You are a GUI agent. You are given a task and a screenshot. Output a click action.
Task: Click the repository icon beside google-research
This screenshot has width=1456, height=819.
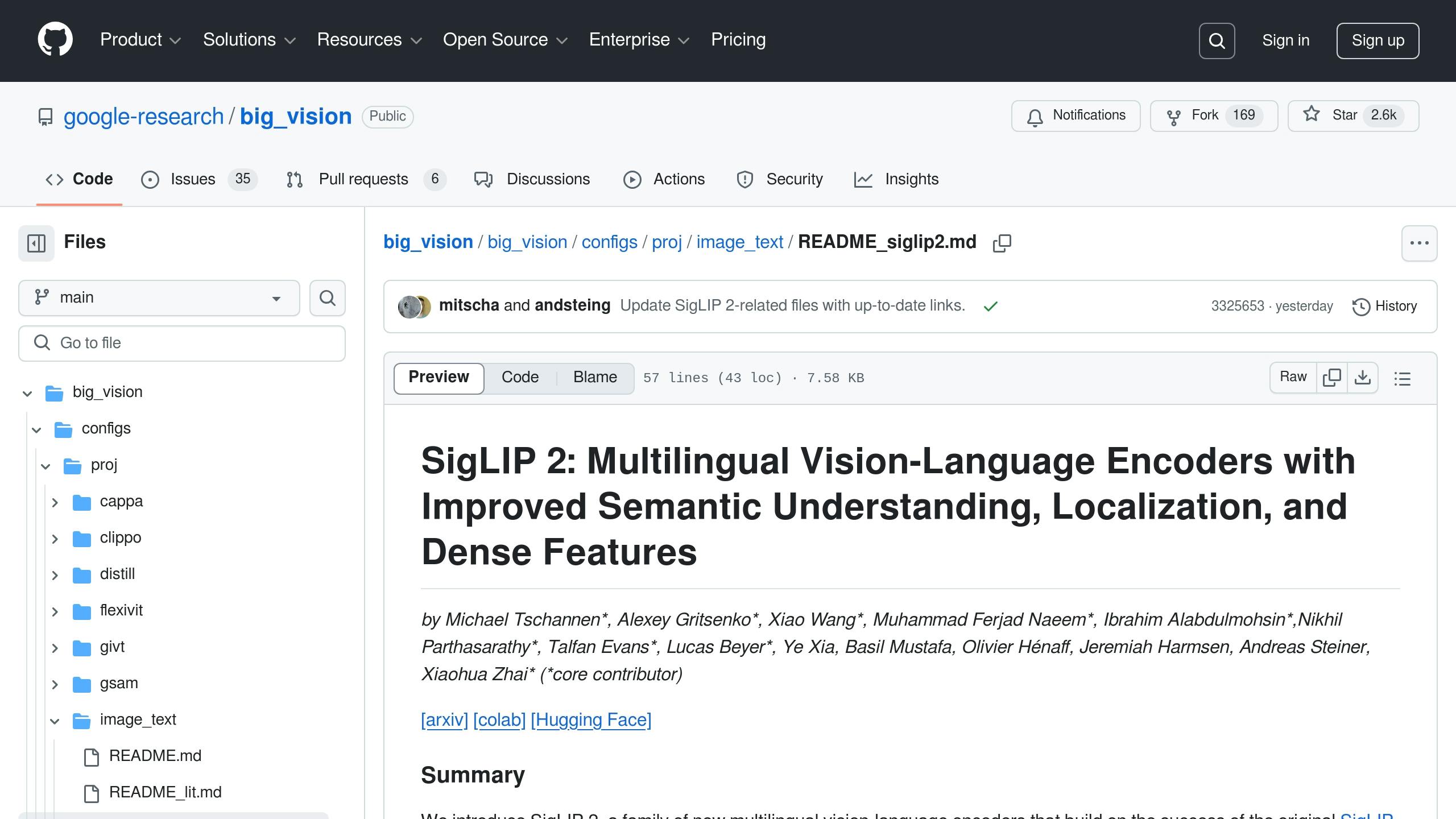click(x=45, y=117)
